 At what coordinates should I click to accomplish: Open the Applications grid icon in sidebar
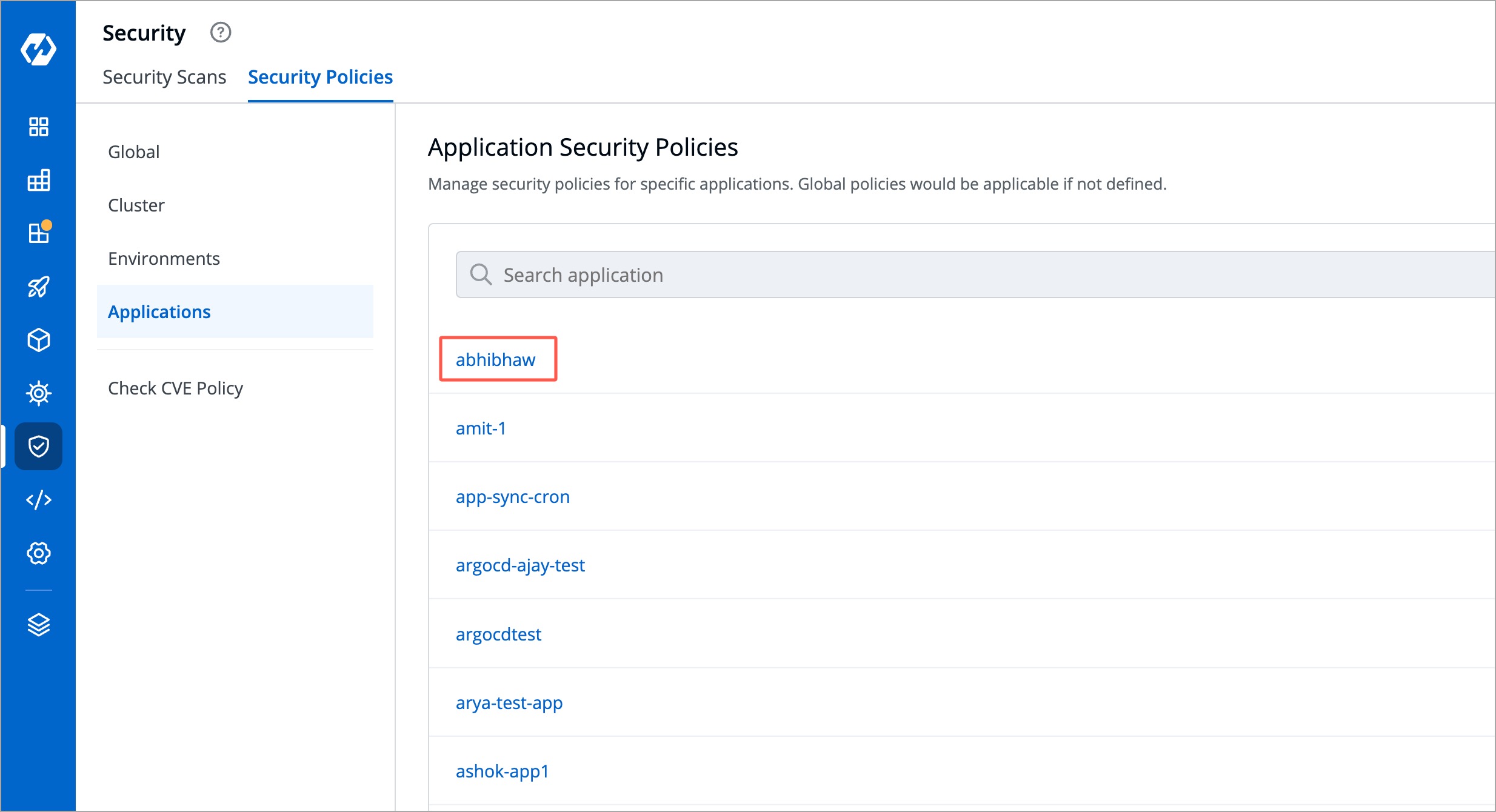tap(38, 127)
